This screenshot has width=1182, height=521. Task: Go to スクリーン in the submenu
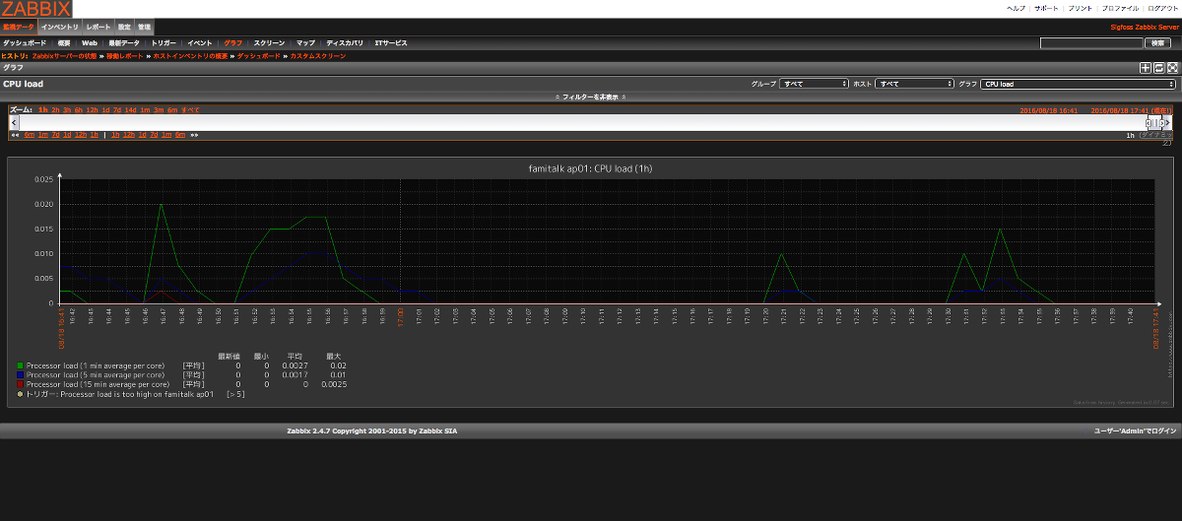pyautogui.click(x=269, y=44)
